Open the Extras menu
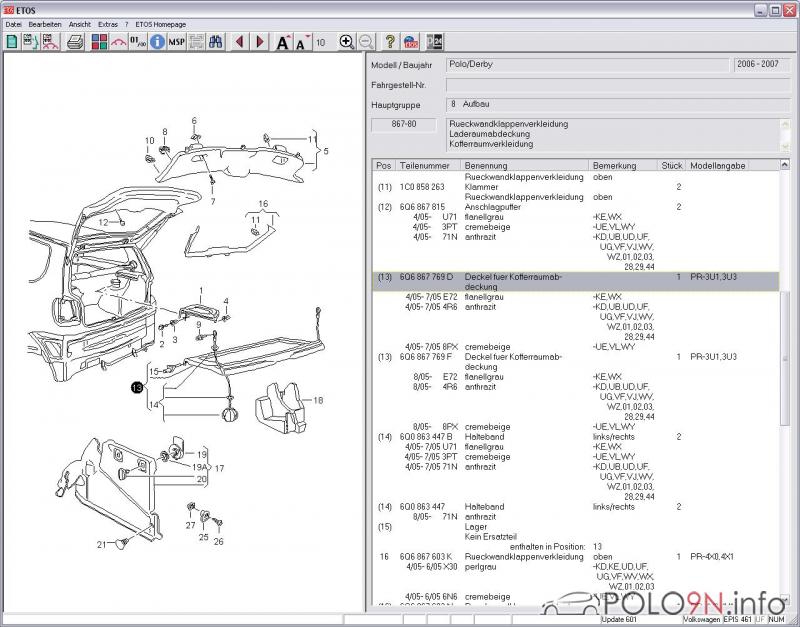 click(x=108, y=24)
